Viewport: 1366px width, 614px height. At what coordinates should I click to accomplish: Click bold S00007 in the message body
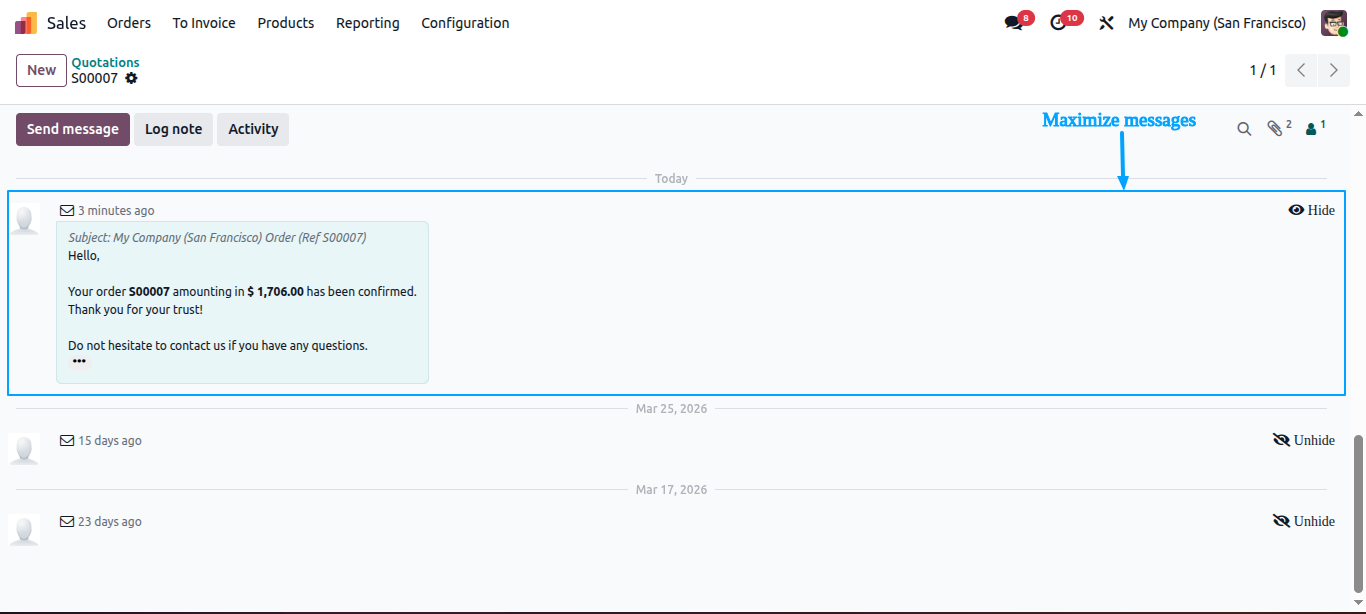(149, 292)
